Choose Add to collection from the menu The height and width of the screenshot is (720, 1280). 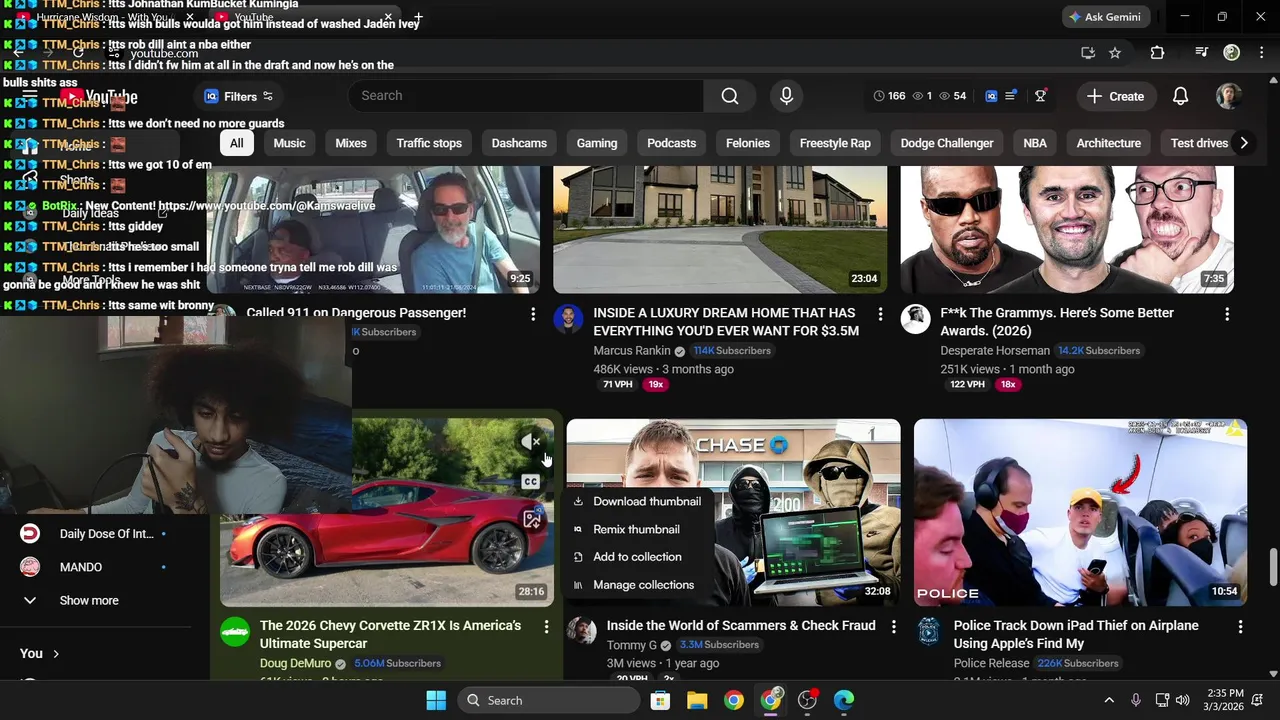pos(637,557)
